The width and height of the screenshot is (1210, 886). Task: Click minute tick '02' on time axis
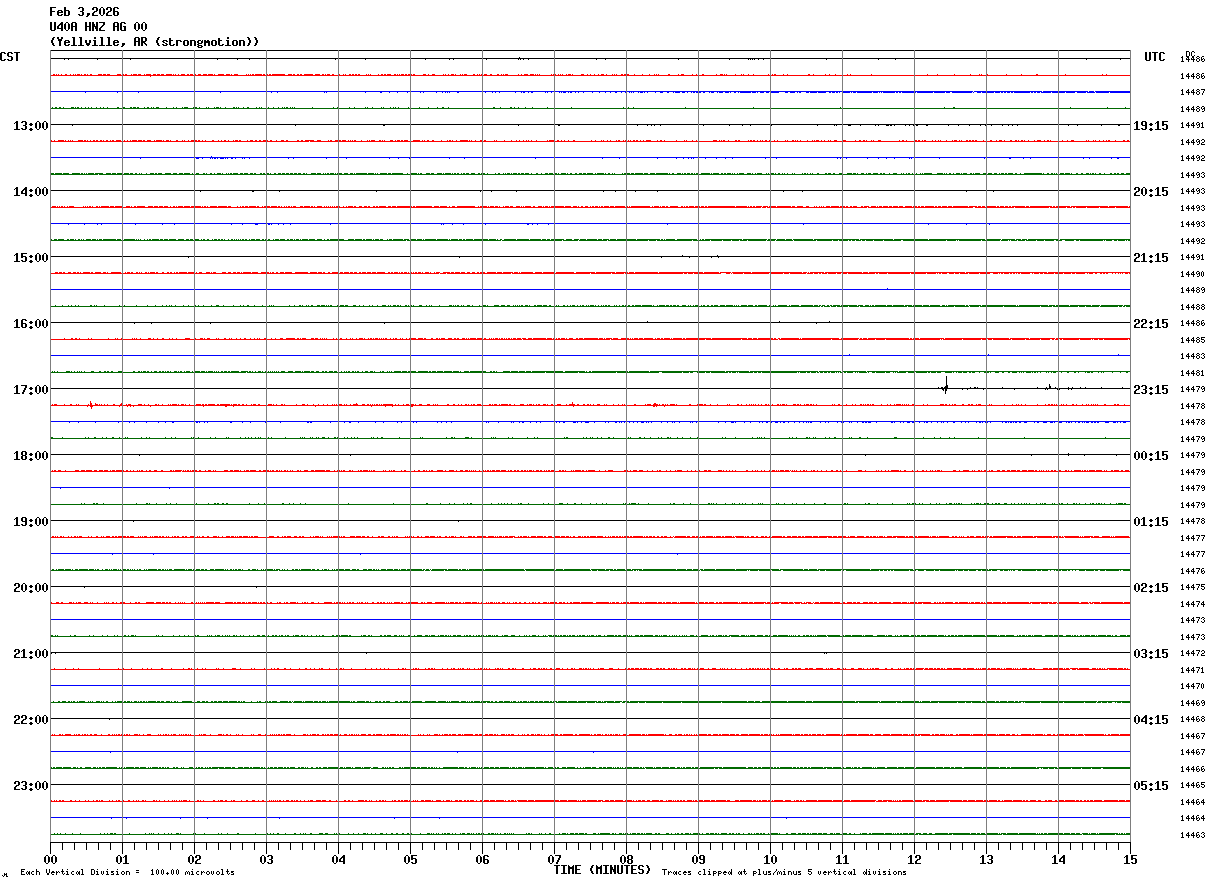(x=194, y=859)
